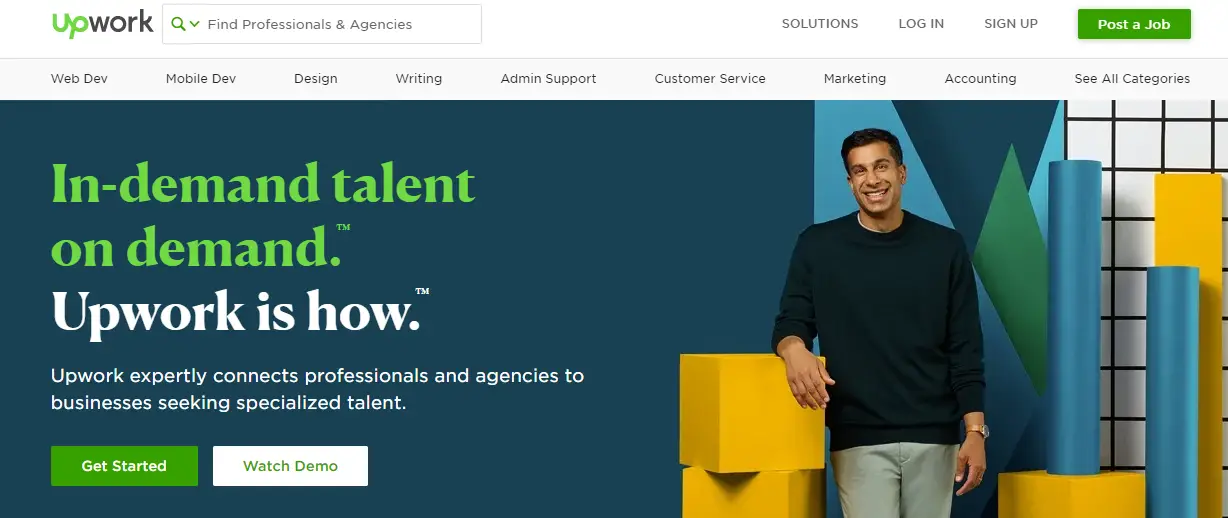Expand the search type dropdown arrow
Image resolution: width=1228 pixels, height=518 pixels.
195,24
